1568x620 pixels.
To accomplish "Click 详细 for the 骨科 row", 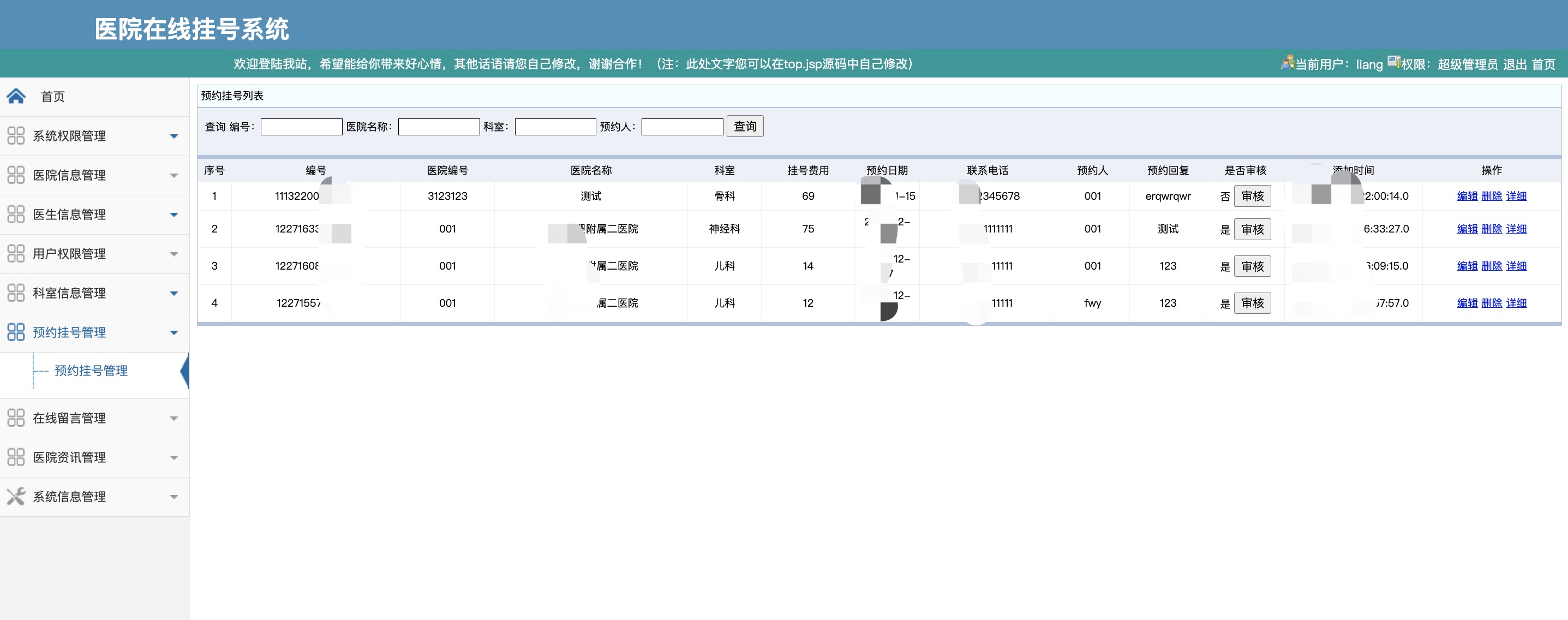I will pos(1516,196).
